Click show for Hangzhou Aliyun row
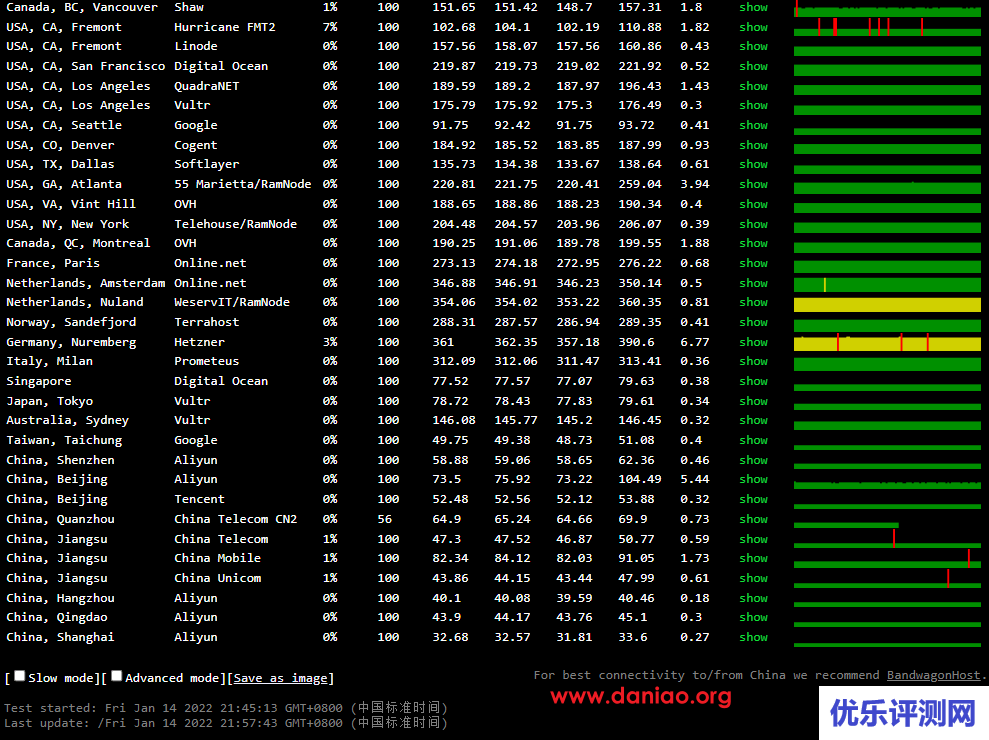Screen dimensions: 989x740 pos(754,598)
